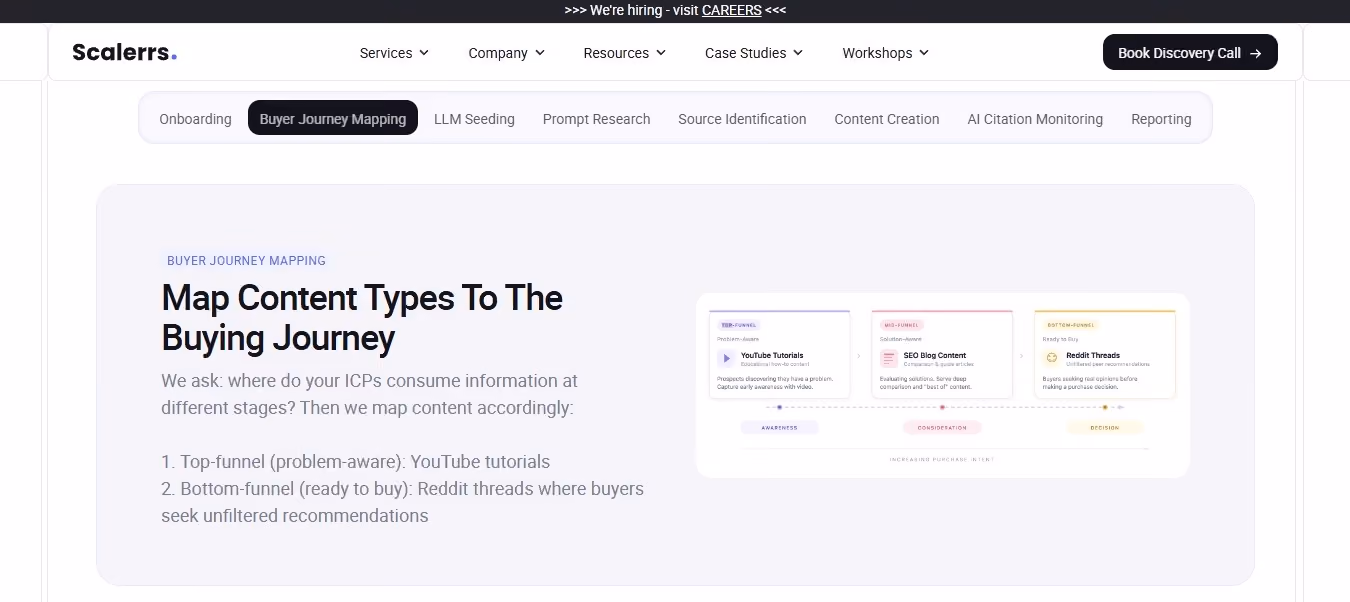
Task: Click the 'SEO Blog Content' card title
Action: pyautogui.click(x=935, y=355)
